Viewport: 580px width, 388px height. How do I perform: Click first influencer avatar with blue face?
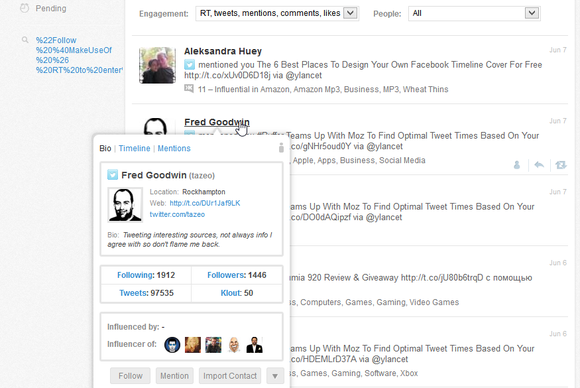pos(172,345)
